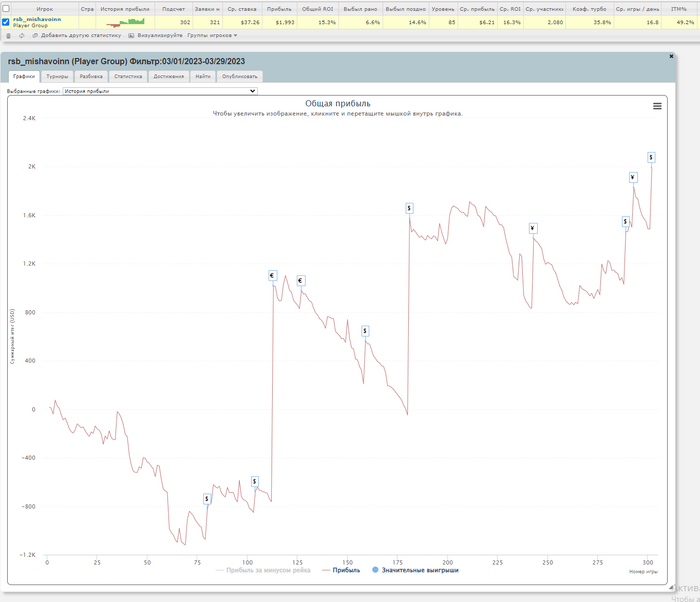Open the rsb_mishavoinn player link
This screenshot has height=602, width=700.
click(x=37, y=20)
